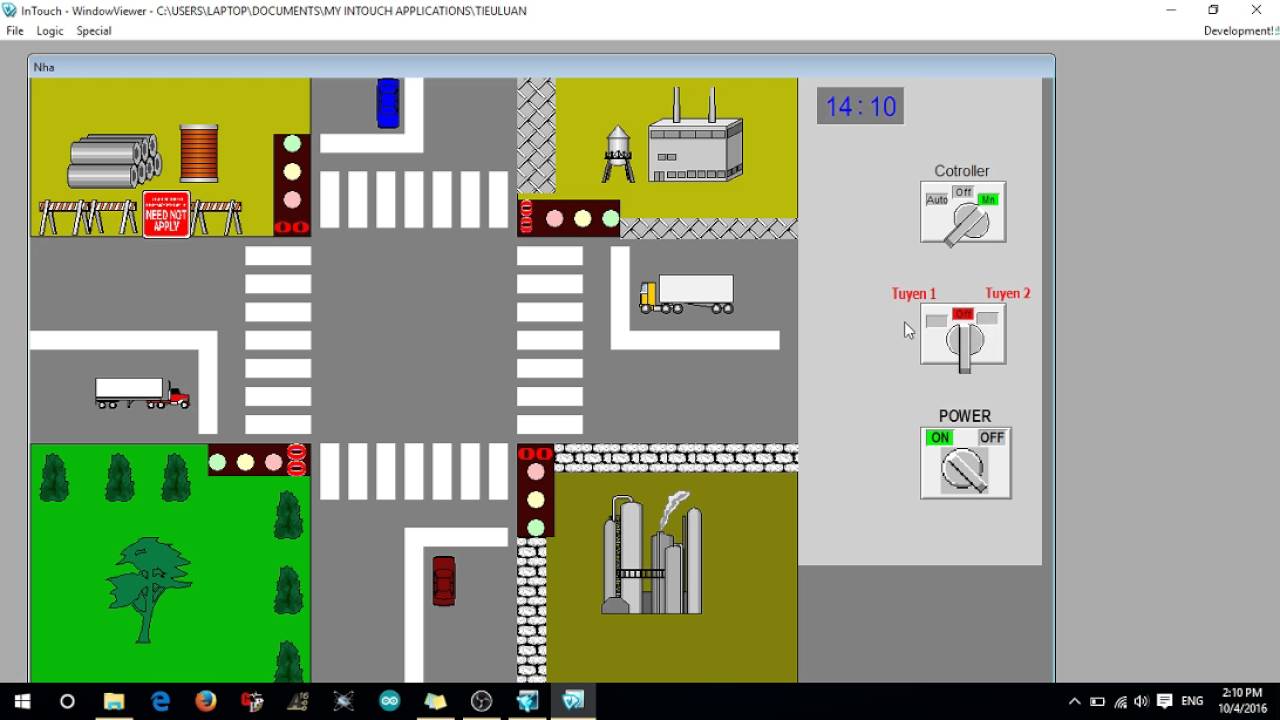
Task: Switch POWER to ON
Action: [940, 438]
